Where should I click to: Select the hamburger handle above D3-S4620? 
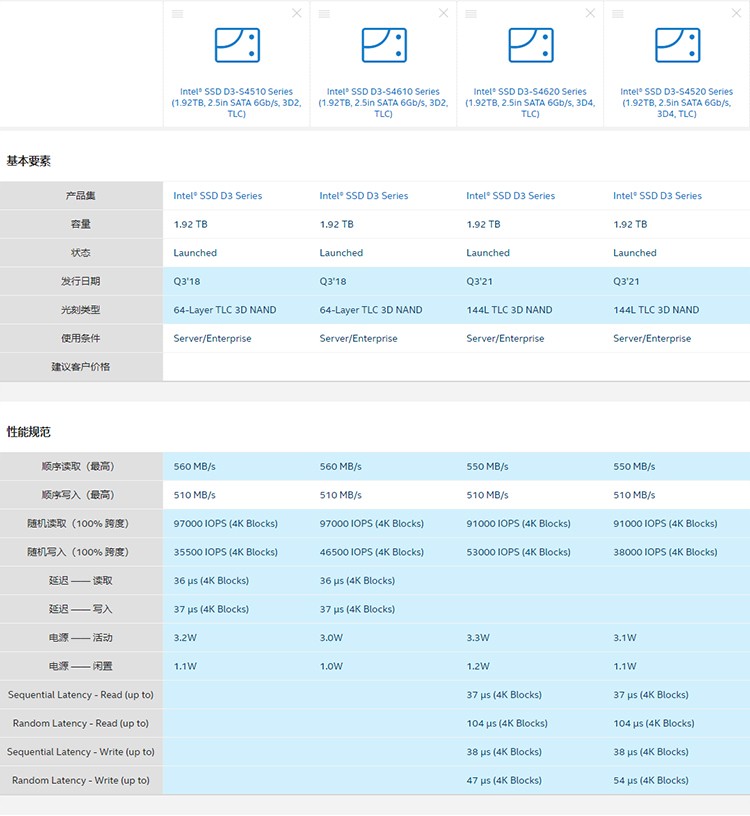(x=471, y=14)
